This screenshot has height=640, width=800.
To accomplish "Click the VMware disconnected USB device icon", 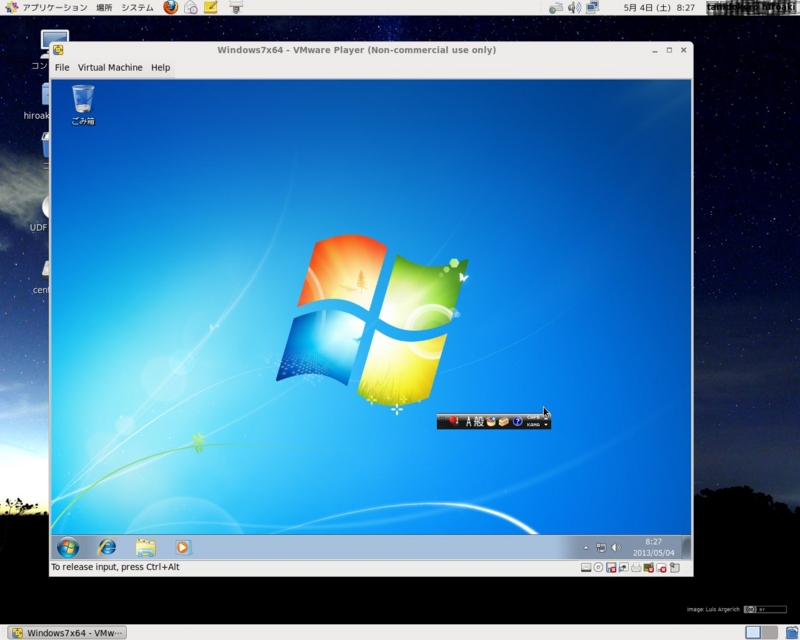I will (x=662, y=568).
